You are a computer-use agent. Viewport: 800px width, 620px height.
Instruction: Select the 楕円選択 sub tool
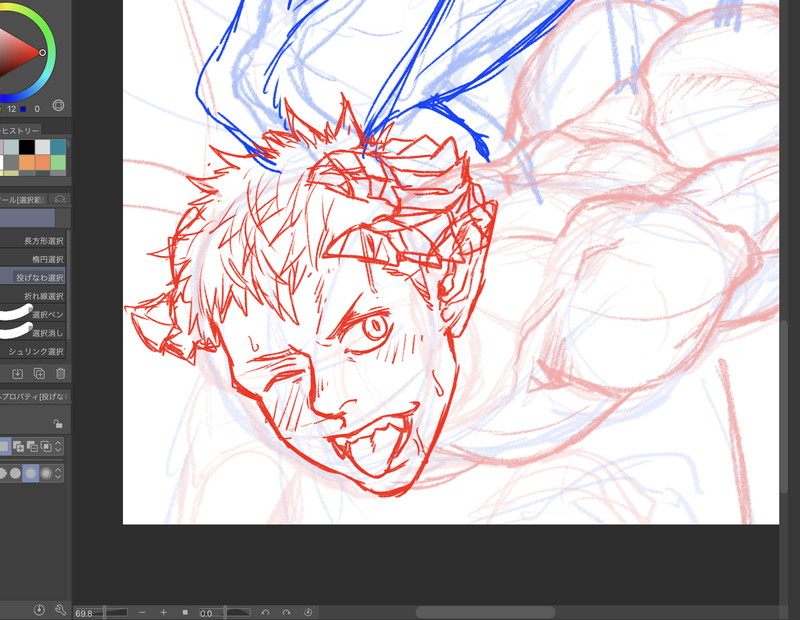coord(33,259)
